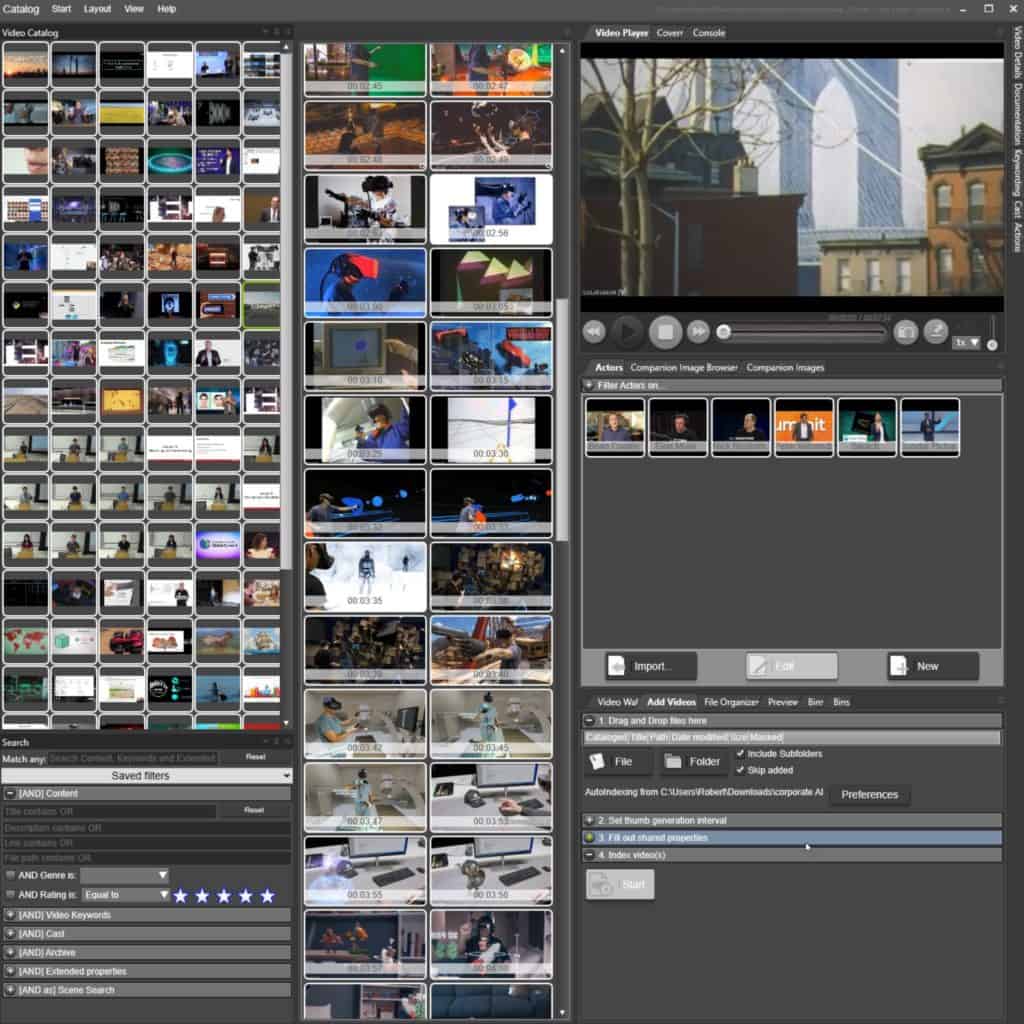Click the Preferences button for AutoIndexing

click(x=869, y=795)
